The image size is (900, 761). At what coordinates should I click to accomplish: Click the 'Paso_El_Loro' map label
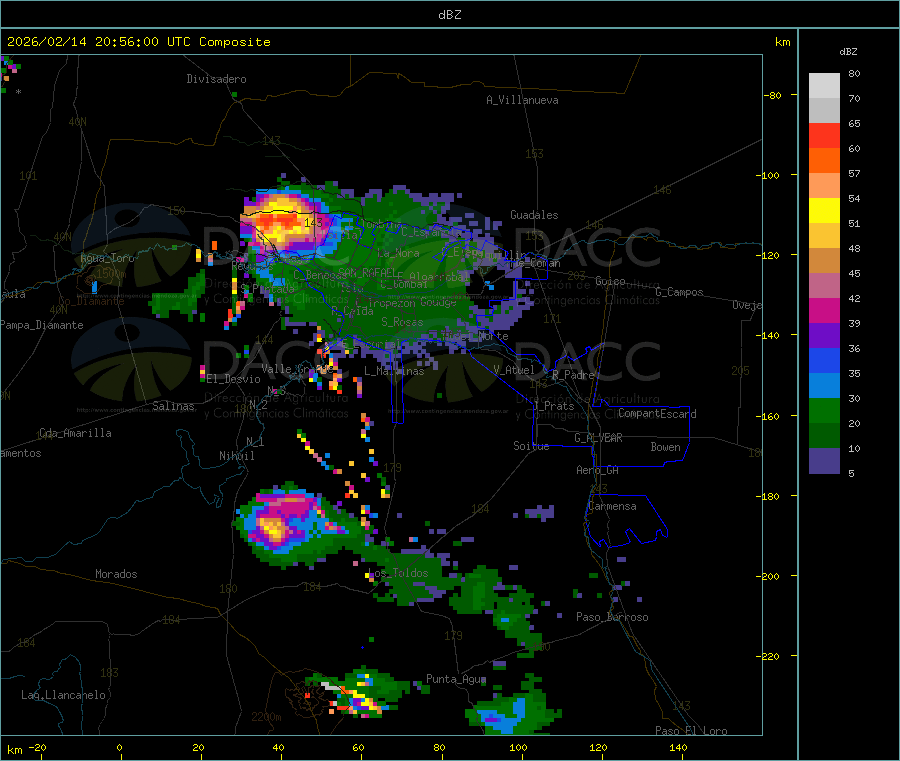[692, 731]
